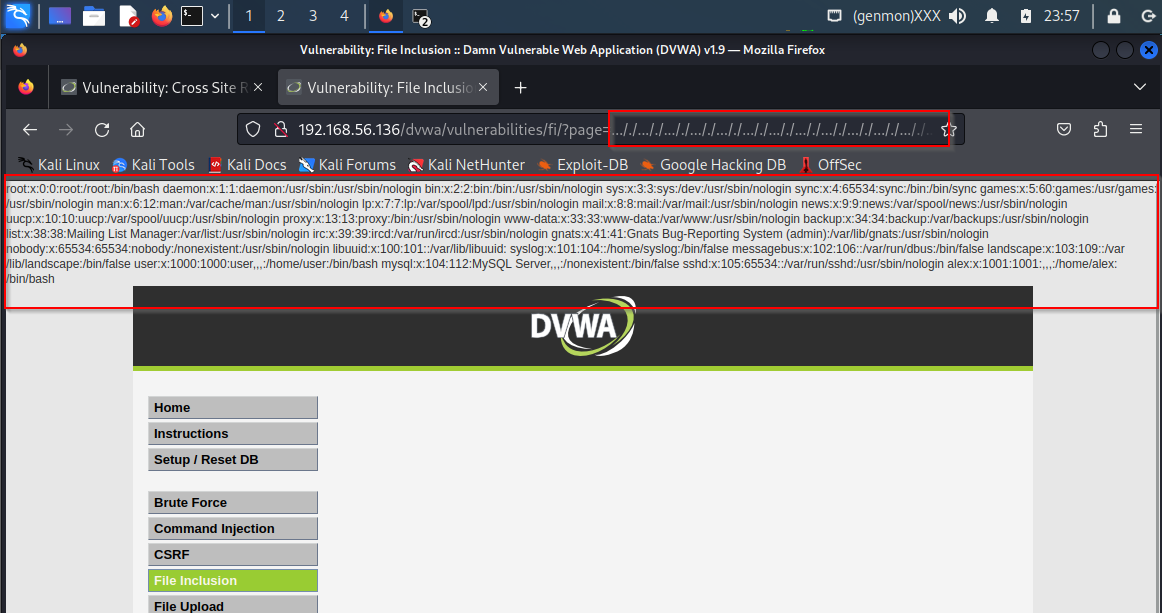Open Setup / Reset DB page
Screen dimensions: 1162x613
(233, 460)
